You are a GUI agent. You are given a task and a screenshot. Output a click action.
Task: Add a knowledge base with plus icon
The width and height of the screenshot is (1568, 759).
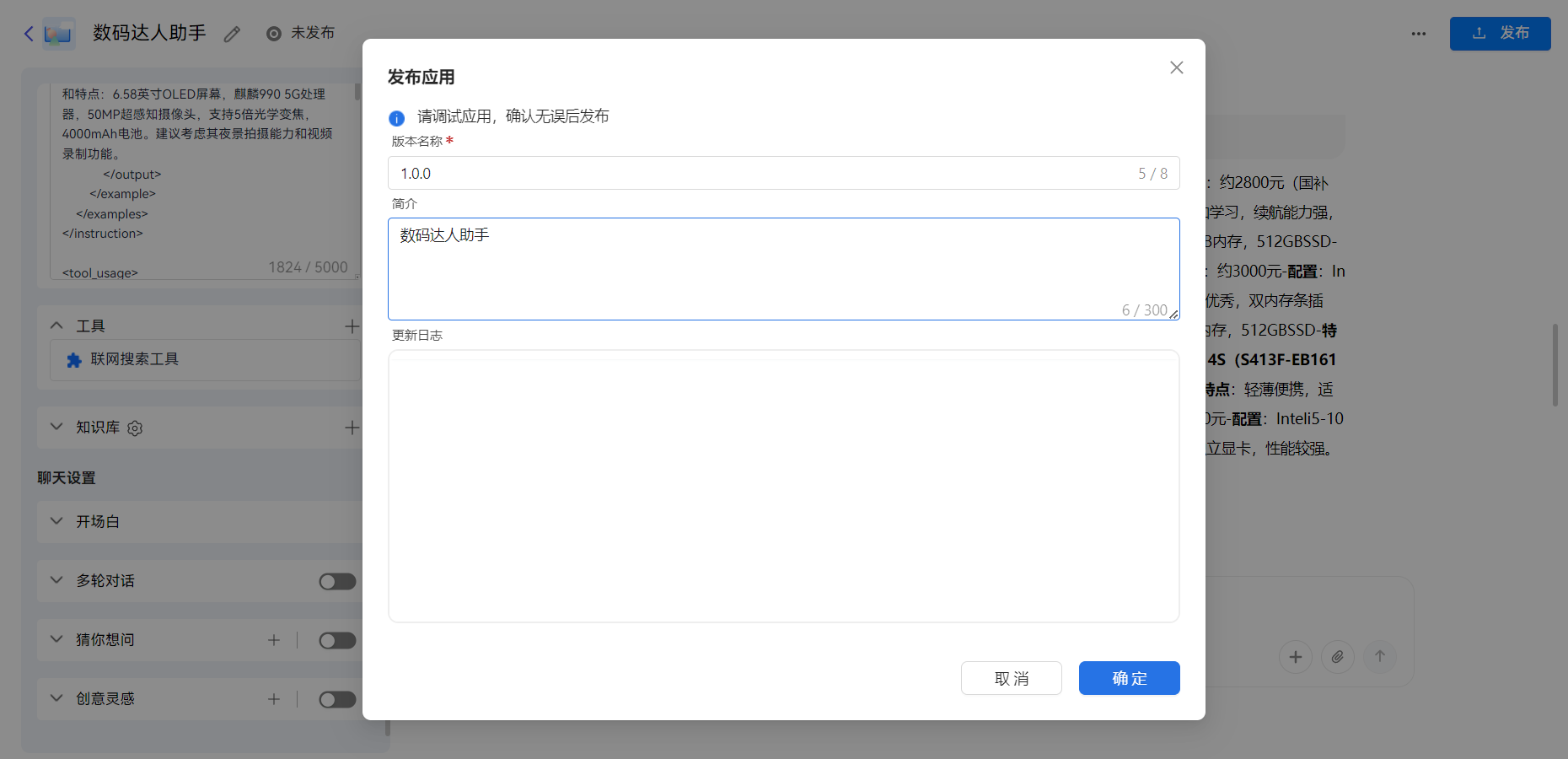point(352,428)
